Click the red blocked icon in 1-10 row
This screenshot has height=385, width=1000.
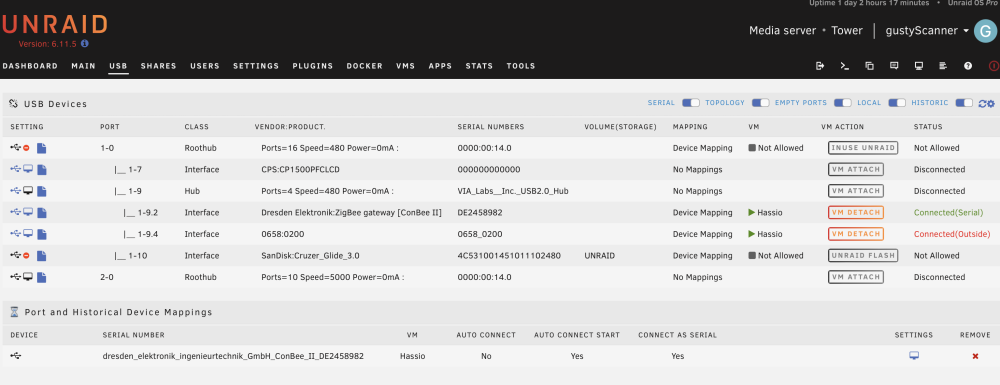point(27,256)
